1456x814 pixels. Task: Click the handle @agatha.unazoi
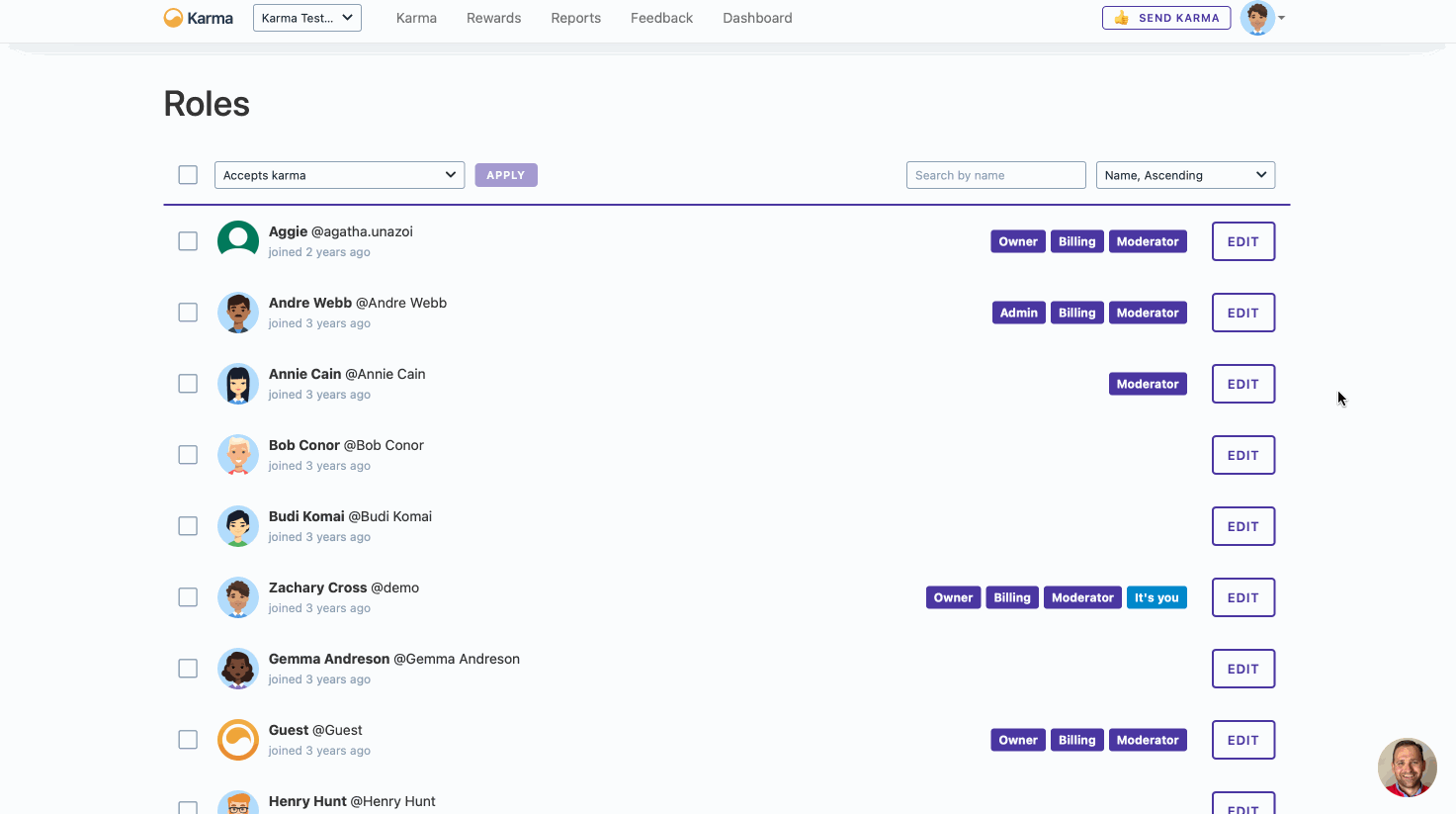coord(362,231)
